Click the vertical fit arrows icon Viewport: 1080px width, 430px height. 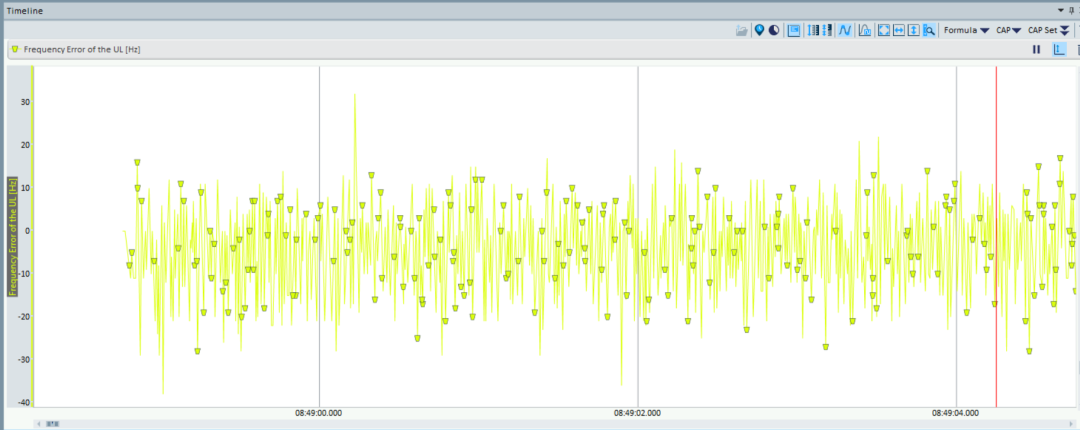914,30
